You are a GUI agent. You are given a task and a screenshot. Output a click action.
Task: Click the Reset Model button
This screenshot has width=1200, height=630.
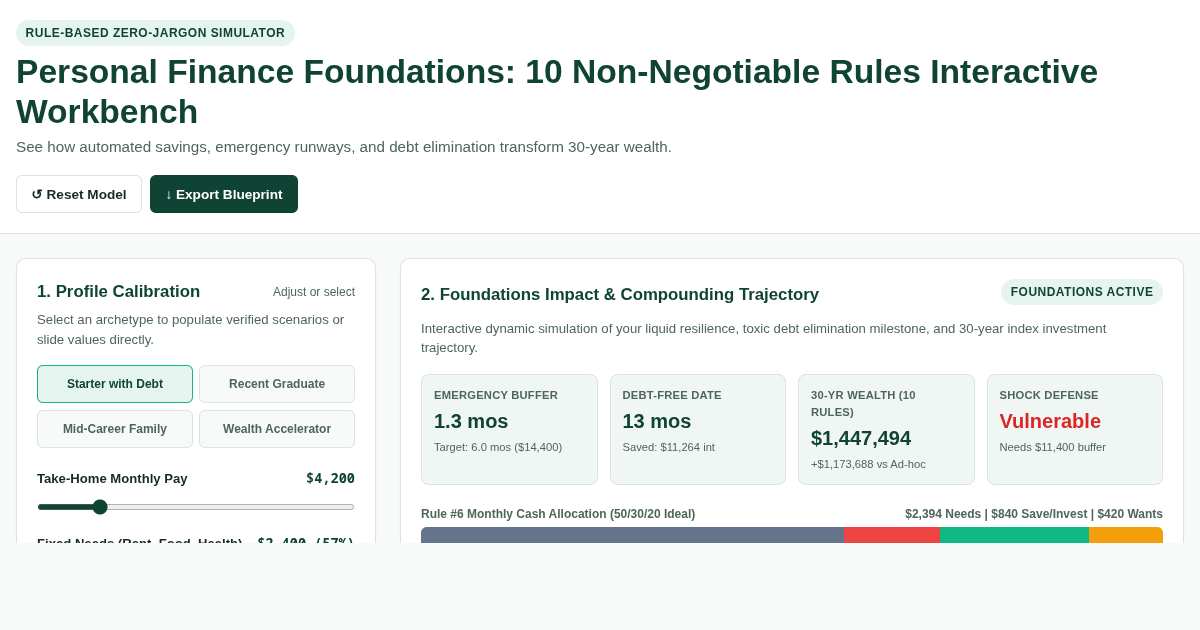79,194
